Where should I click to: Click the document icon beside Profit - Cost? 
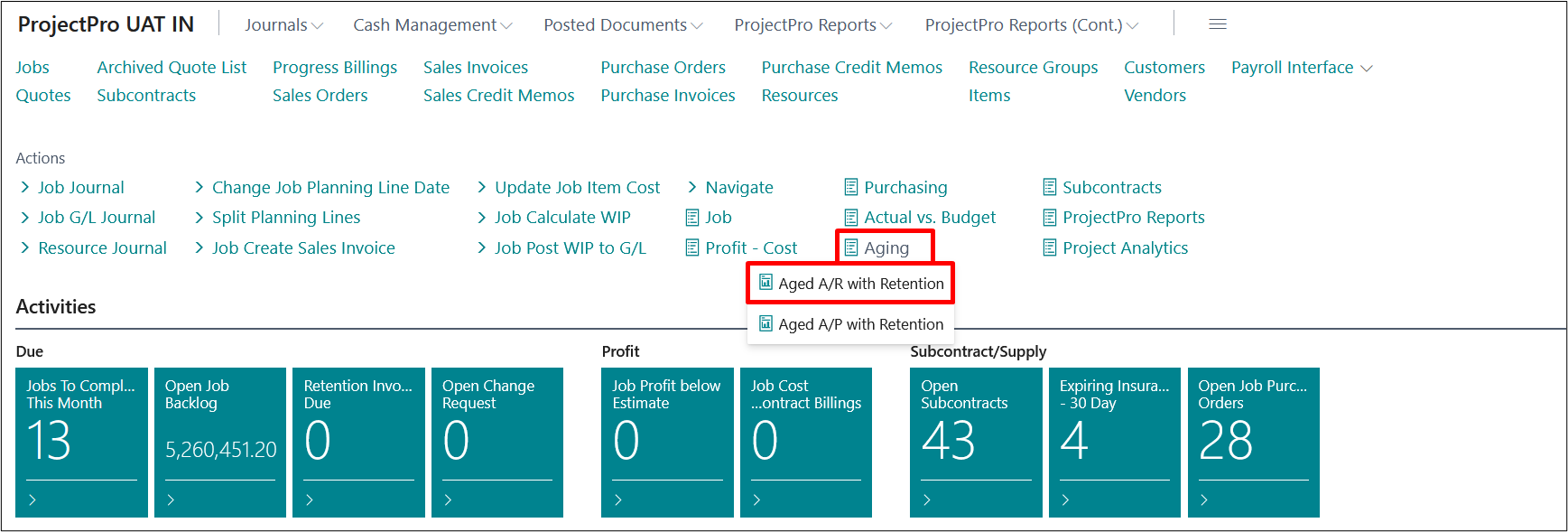[x=692, y=247]
